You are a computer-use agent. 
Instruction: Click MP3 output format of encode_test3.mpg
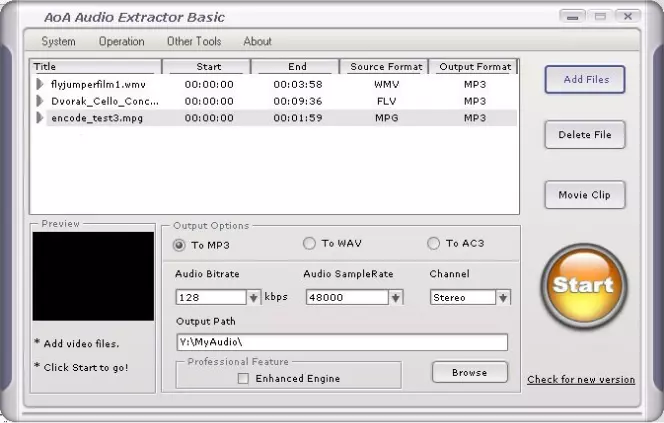tap(475, 118)
